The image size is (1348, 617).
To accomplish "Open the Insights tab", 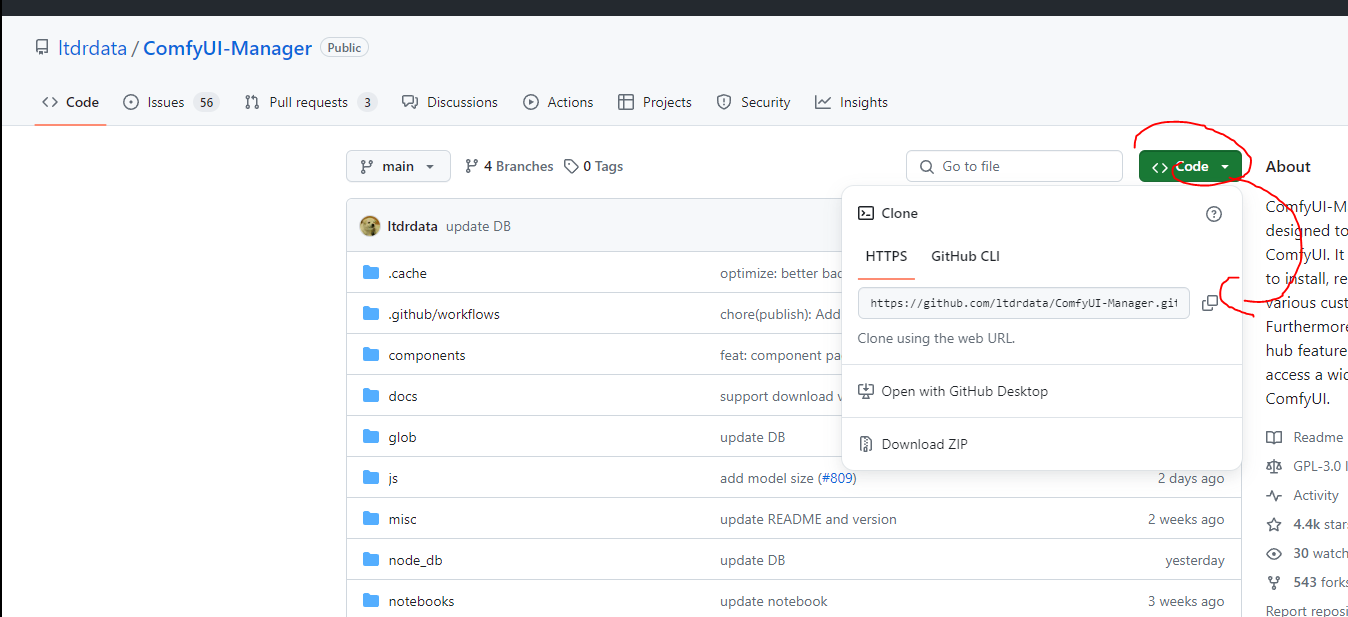I will pyautogui.click(x=851, y=102).
